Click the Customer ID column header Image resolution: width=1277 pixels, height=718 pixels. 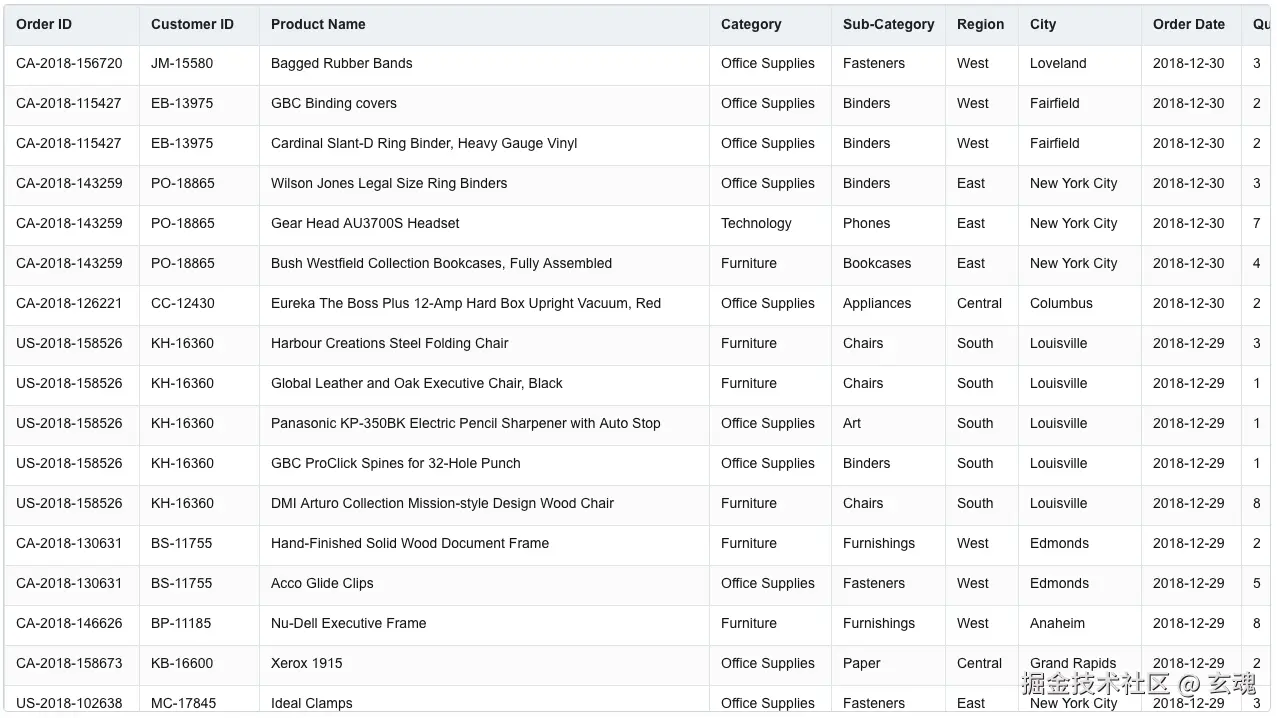(x=192, y=24)
